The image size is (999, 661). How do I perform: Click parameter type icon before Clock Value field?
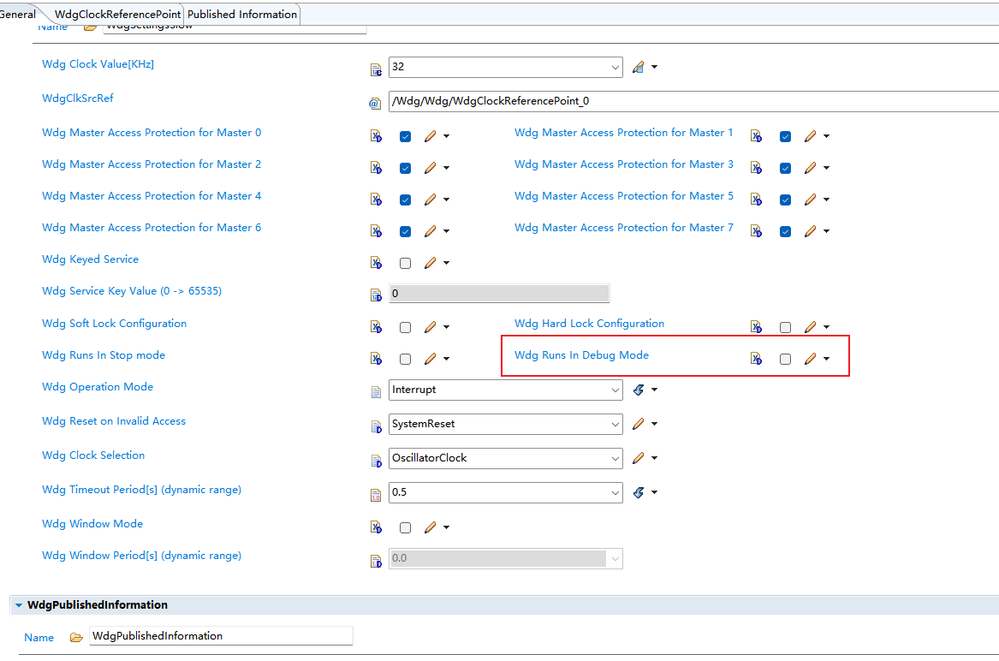(376, 69)
